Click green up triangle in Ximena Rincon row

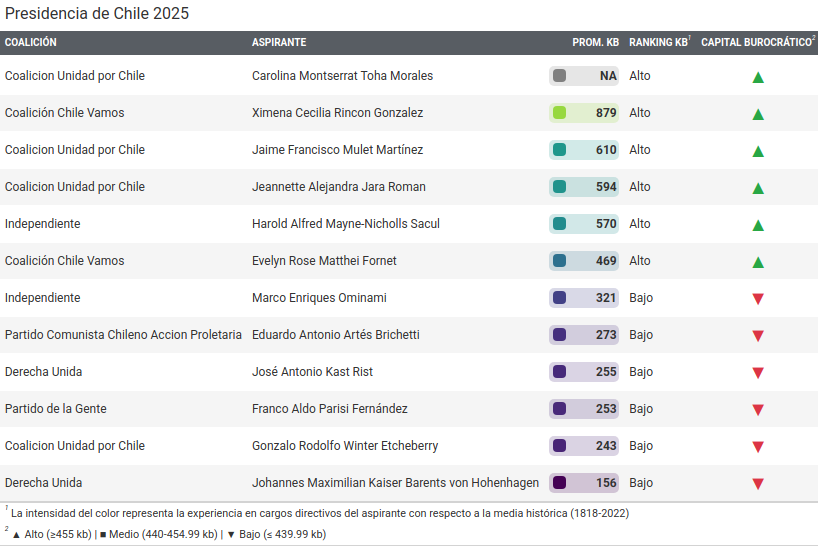tap(758, 115)
